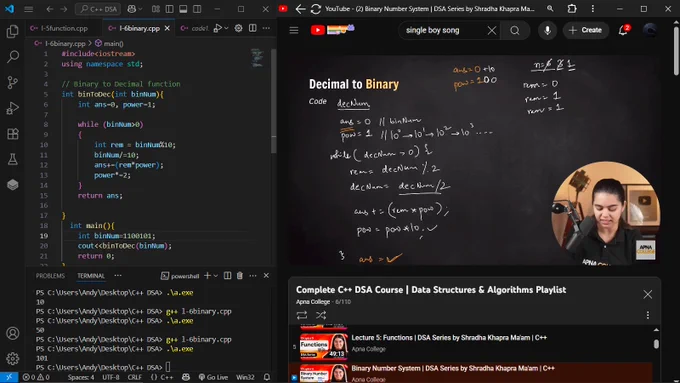Select the powershell terminal profile
680x383 pixels.
[x=180, y=276]
